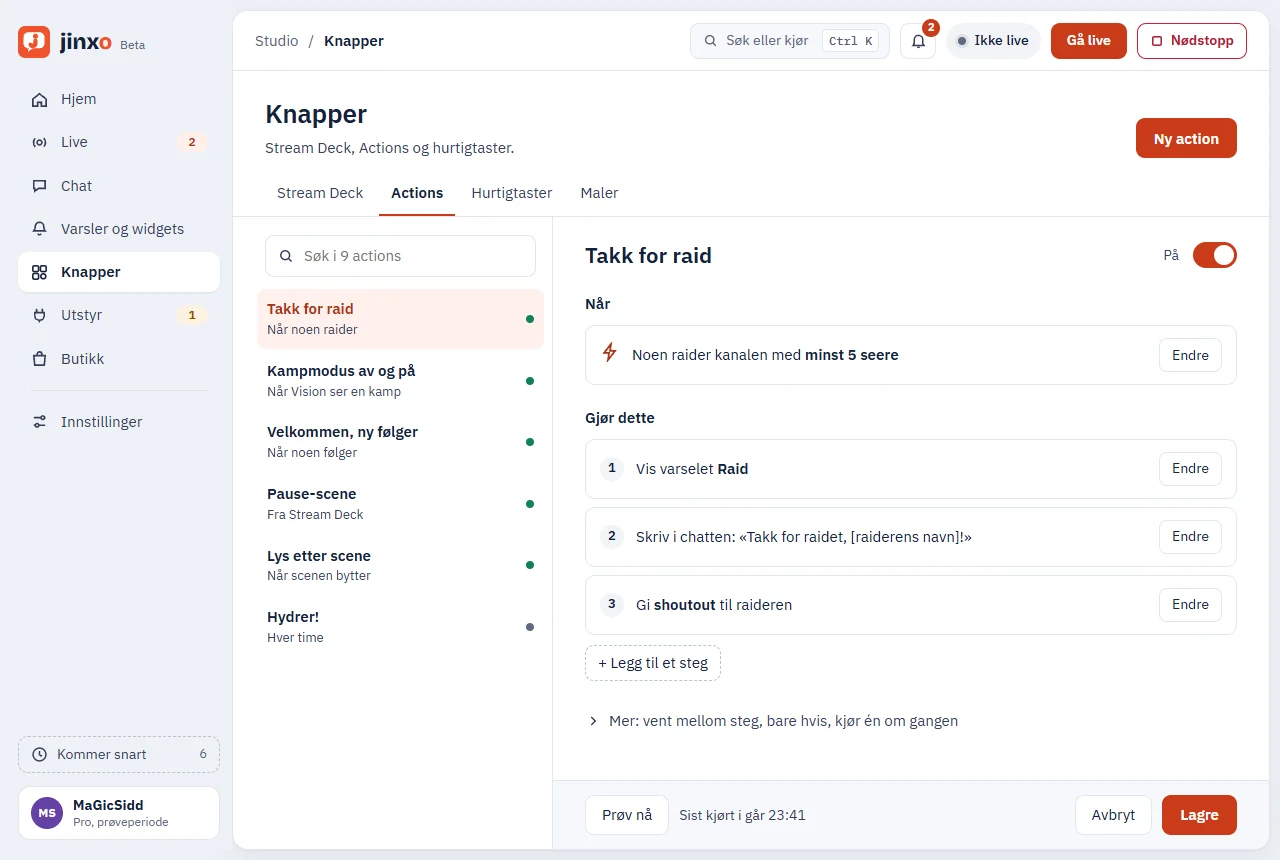The height and width of the screenshot is (860, 1280).
Task: Open Hjem home icon in sidebar
Action: click(x=39, y=99)
